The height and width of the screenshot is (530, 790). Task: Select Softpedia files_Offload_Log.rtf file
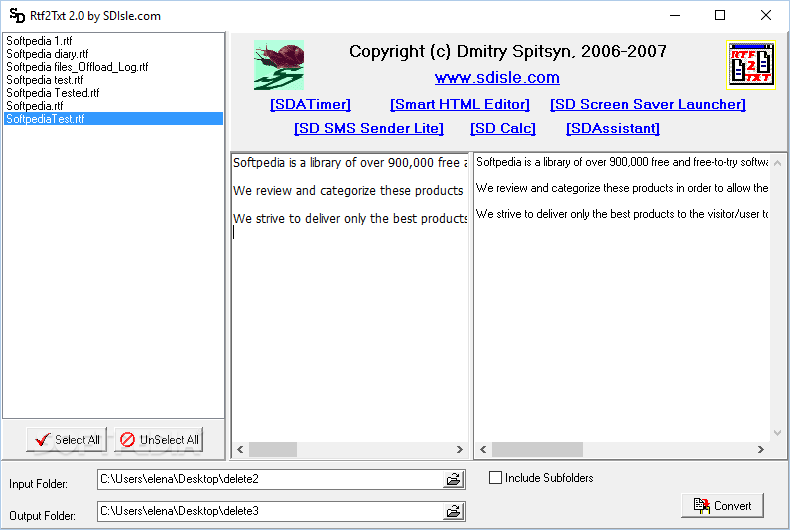[x=113, y=67]
